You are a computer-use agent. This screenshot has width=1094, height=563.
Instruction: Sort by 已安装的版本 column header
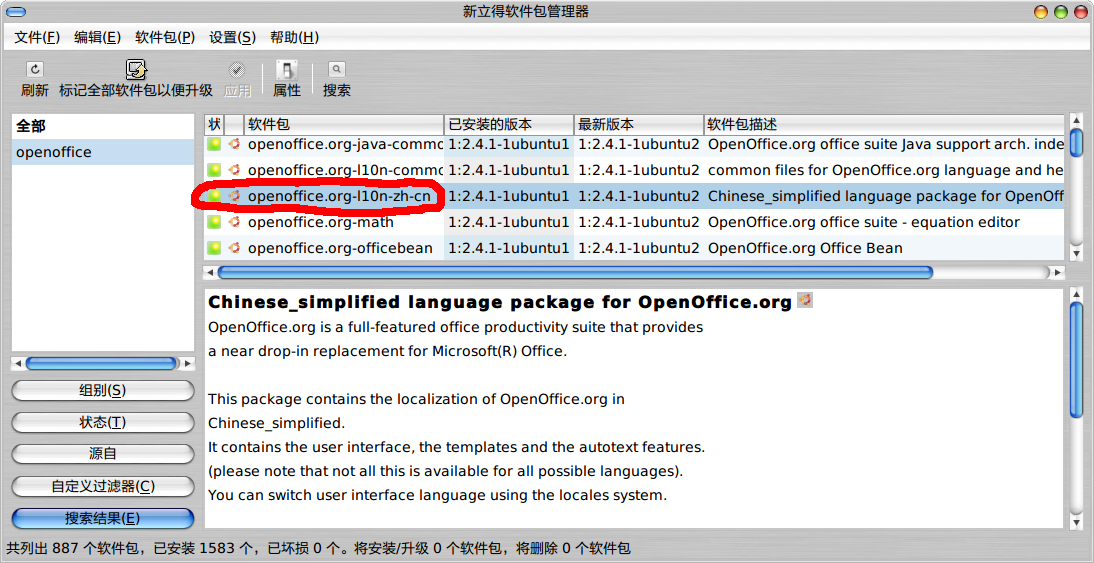click(509, 125)
